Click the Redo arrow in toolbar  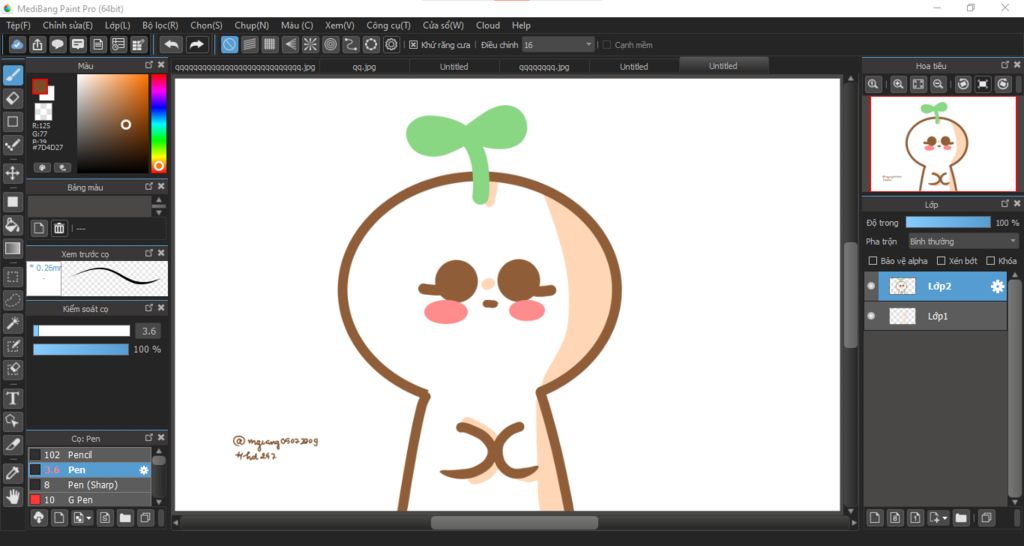pos(196,44)
